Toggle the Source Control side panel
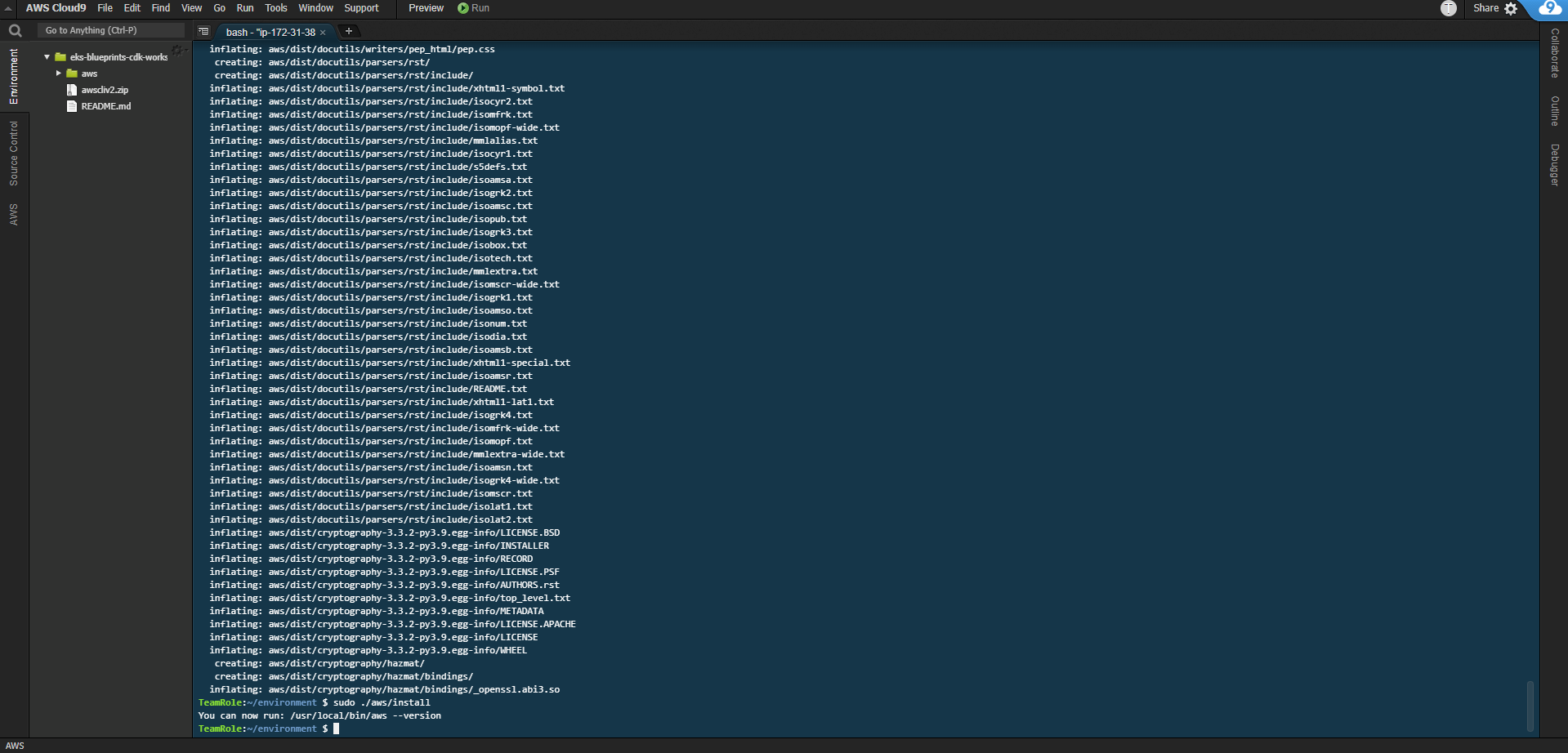 click(14, 154)
